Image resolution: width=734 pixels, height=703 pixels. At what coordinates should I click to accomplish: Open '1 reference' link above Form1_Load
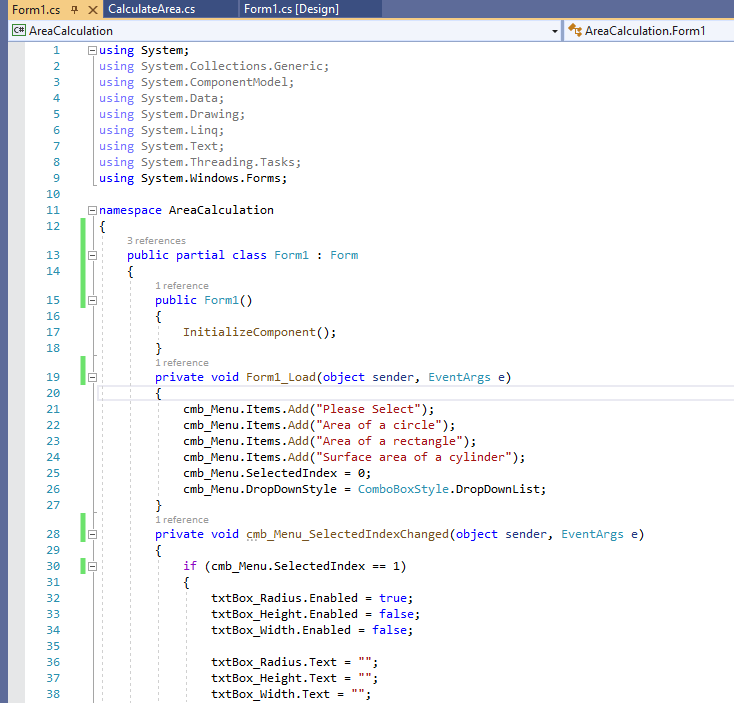point(182,363)
